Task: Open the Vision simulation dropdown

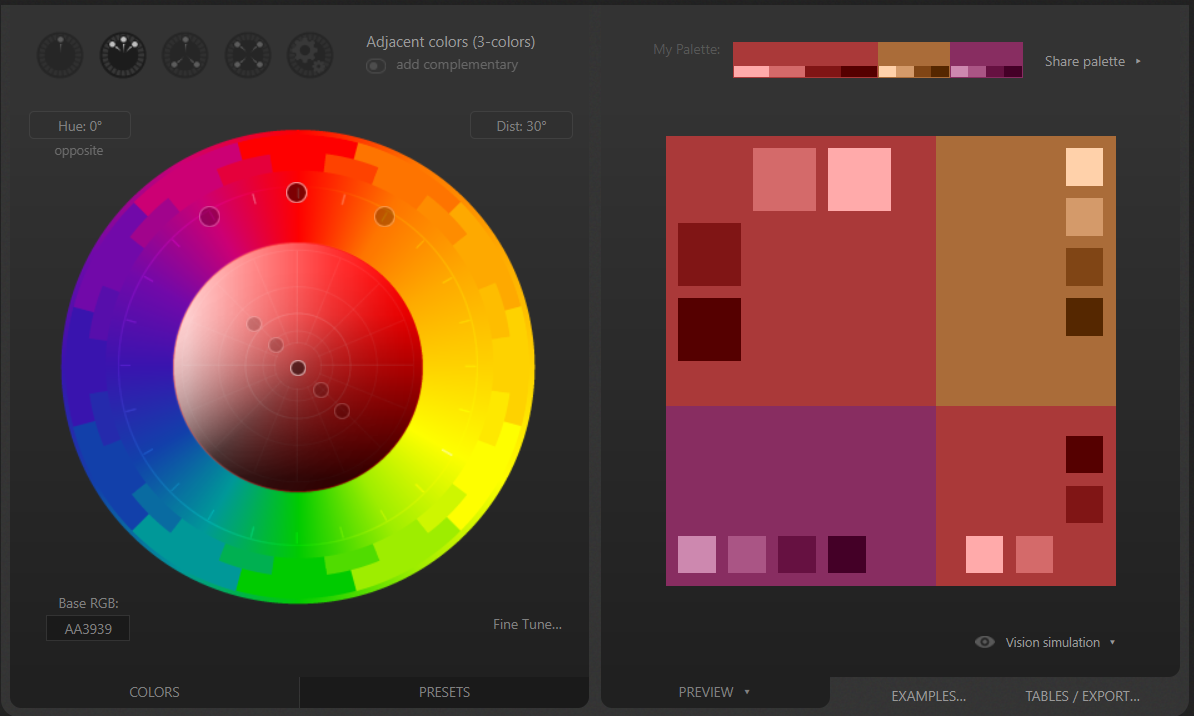Action: 1060,642
